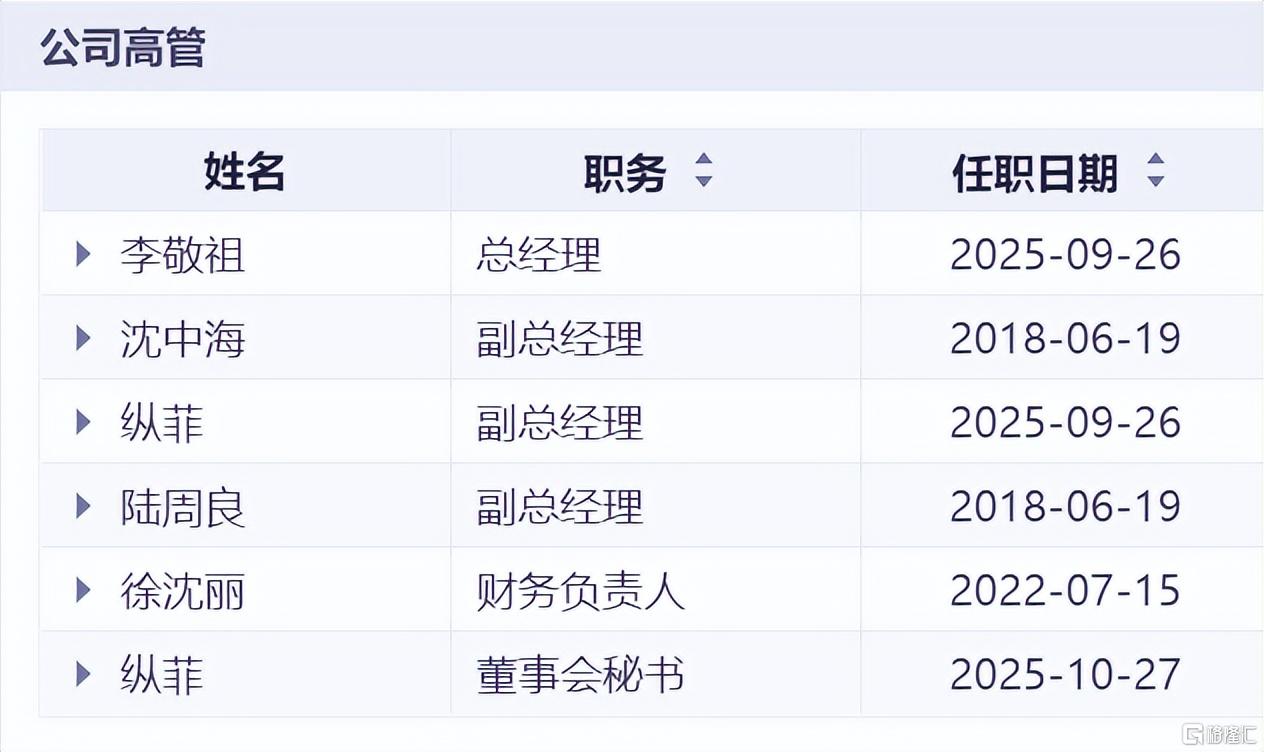Expand the row for 李敬祖
Screen dimensions: 1264x752
[82, 255]
